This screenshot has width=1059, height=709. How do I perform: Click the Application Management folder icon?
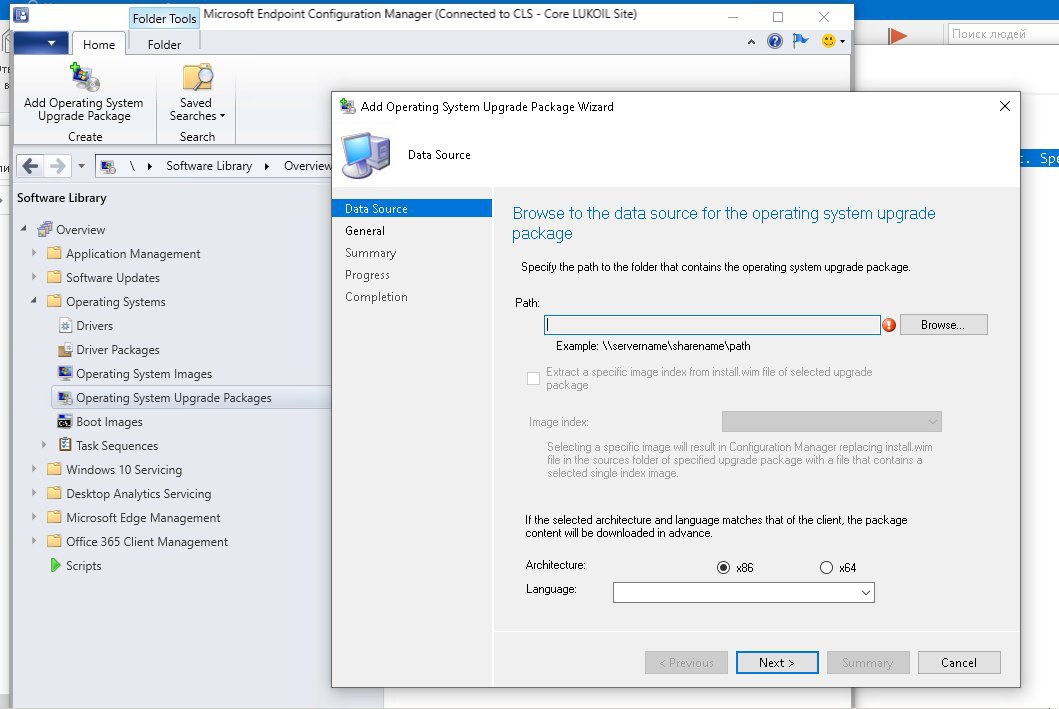(x=55, y=253)
